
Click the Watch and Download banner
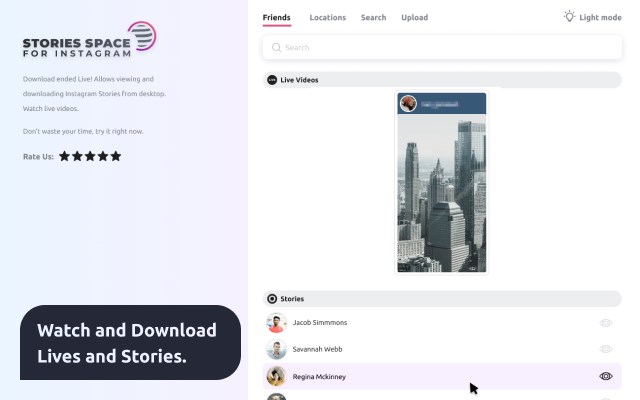pyautogui.click(x=130, y=342)
